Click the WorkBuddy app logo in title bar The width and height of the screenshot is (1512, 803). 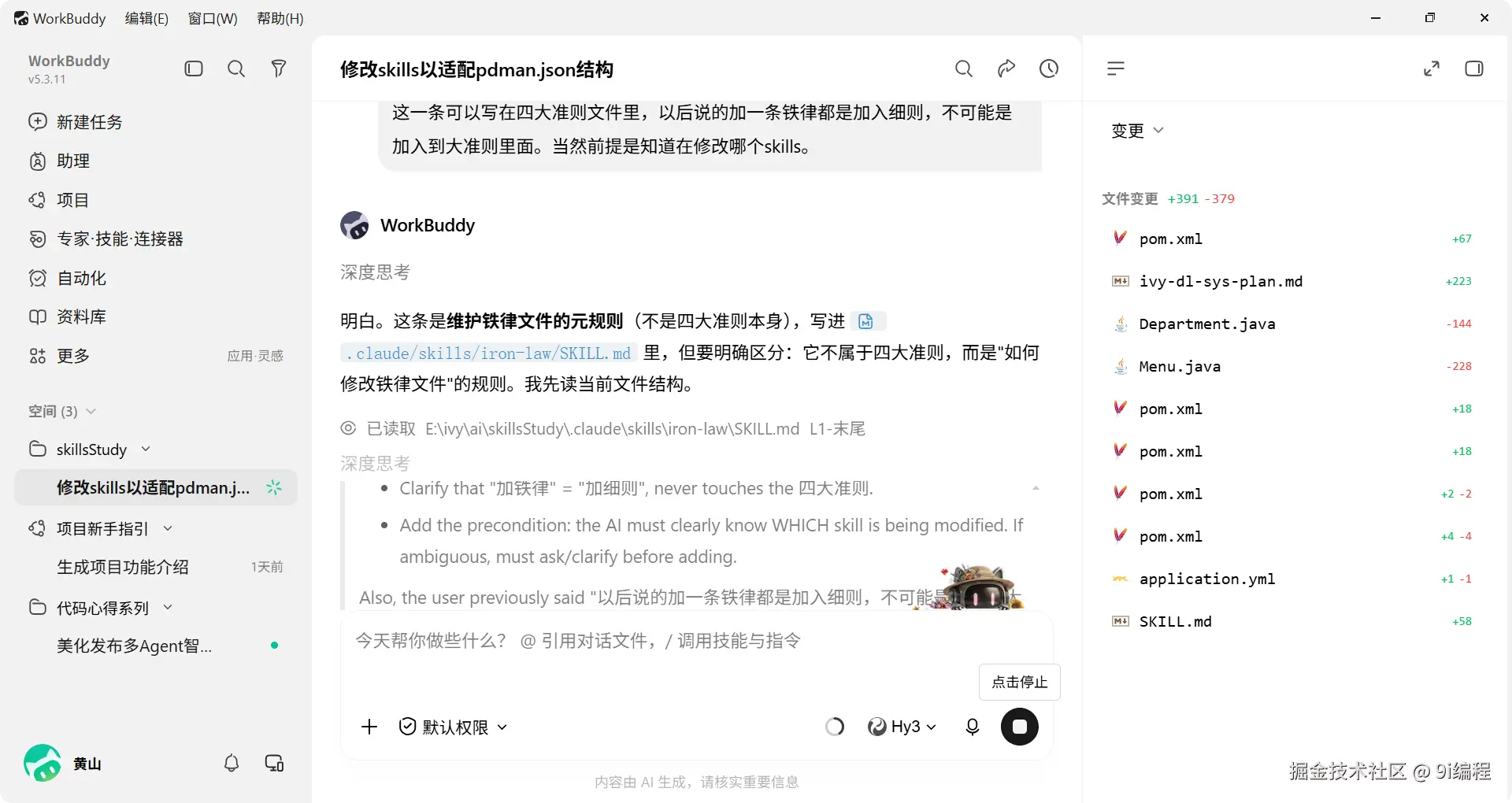(x=21, y=18)
